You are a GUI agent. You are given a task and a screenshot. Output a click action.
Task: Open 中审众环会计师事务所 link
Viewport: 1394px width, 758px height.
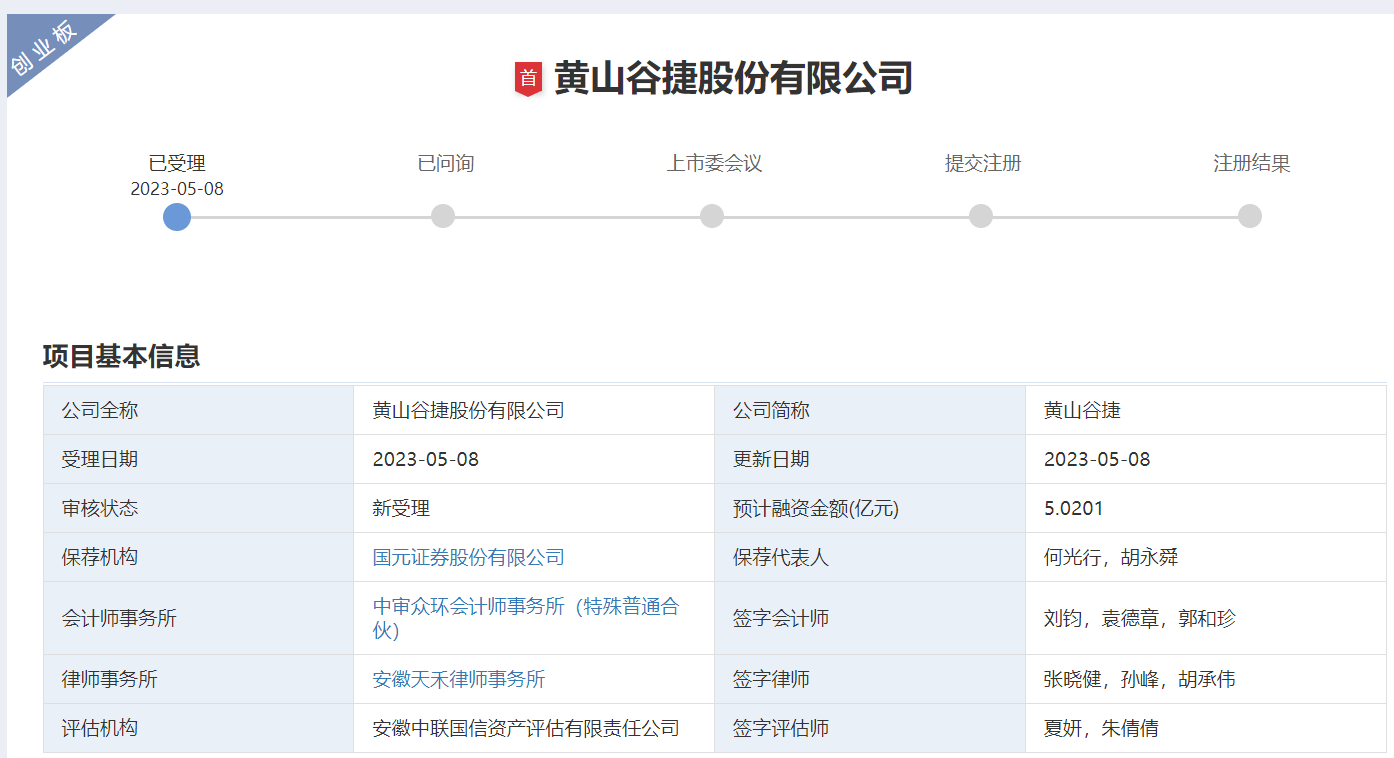click(526, 618)
